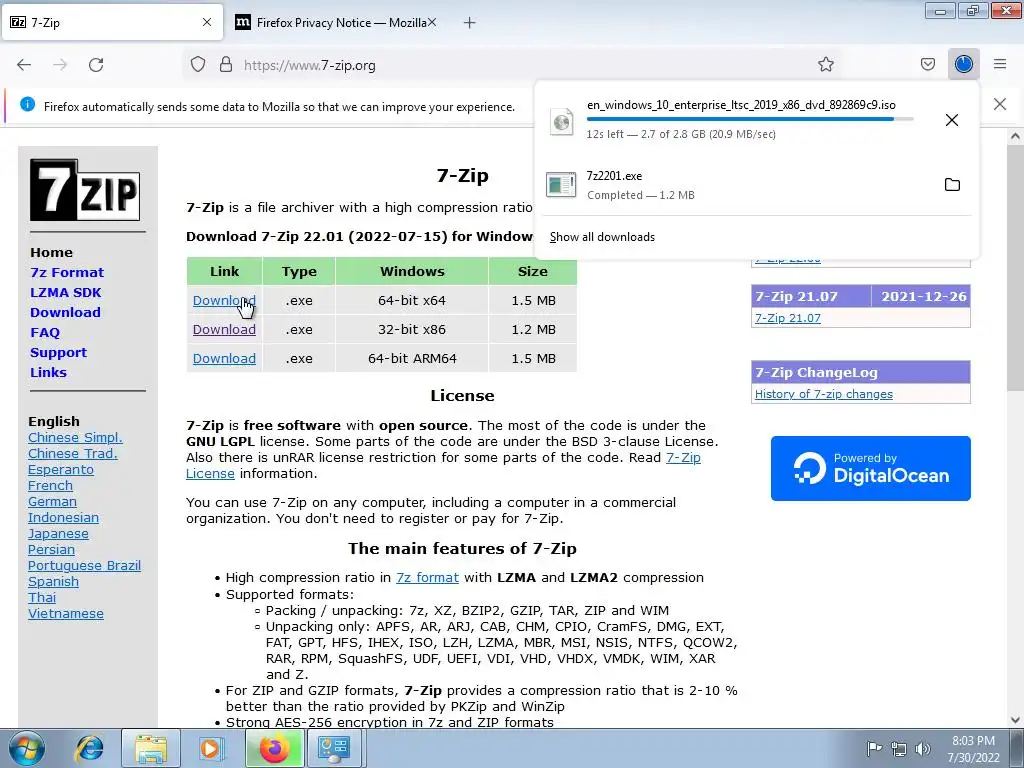Open the network tray icon
The width and height of the screenshot is (1024, 768).
(899, 749)
